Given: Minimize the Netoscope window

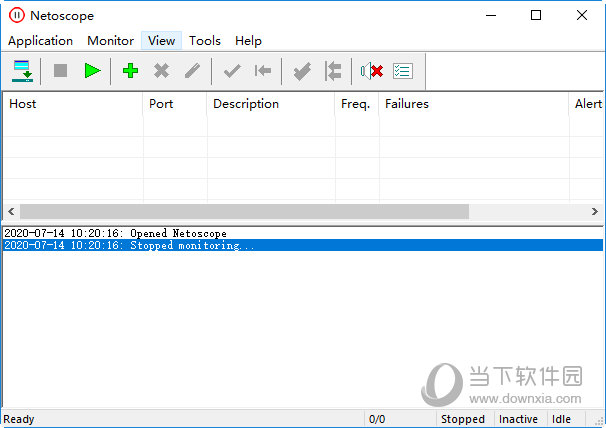Looking at the screenshot, I should point(491,15).
